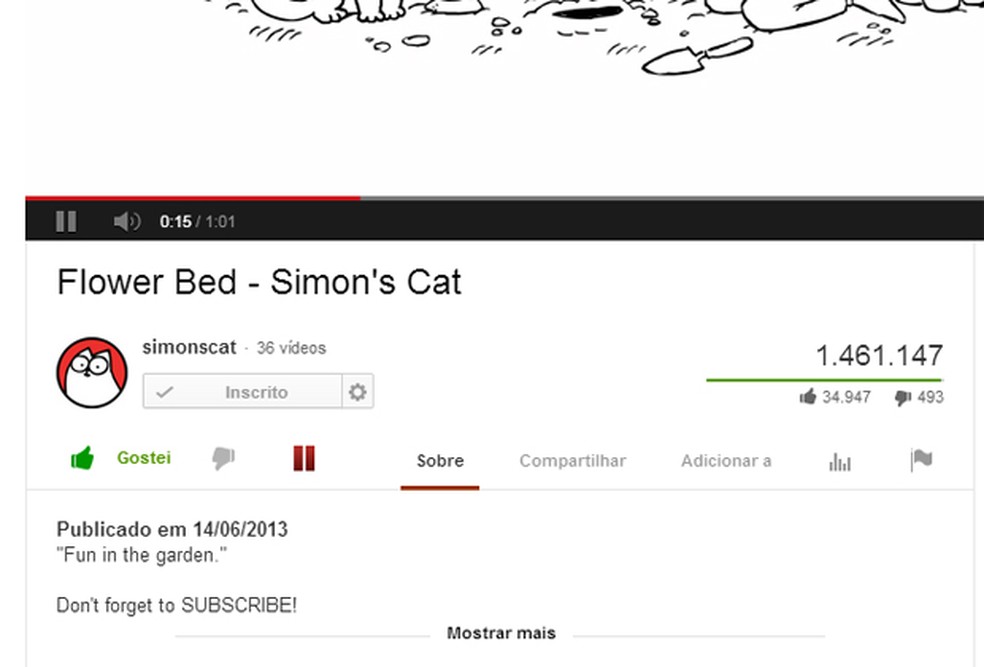Report the video with the flag icon
The height and width of the screenshot is (667, 984).
[921, 460]
